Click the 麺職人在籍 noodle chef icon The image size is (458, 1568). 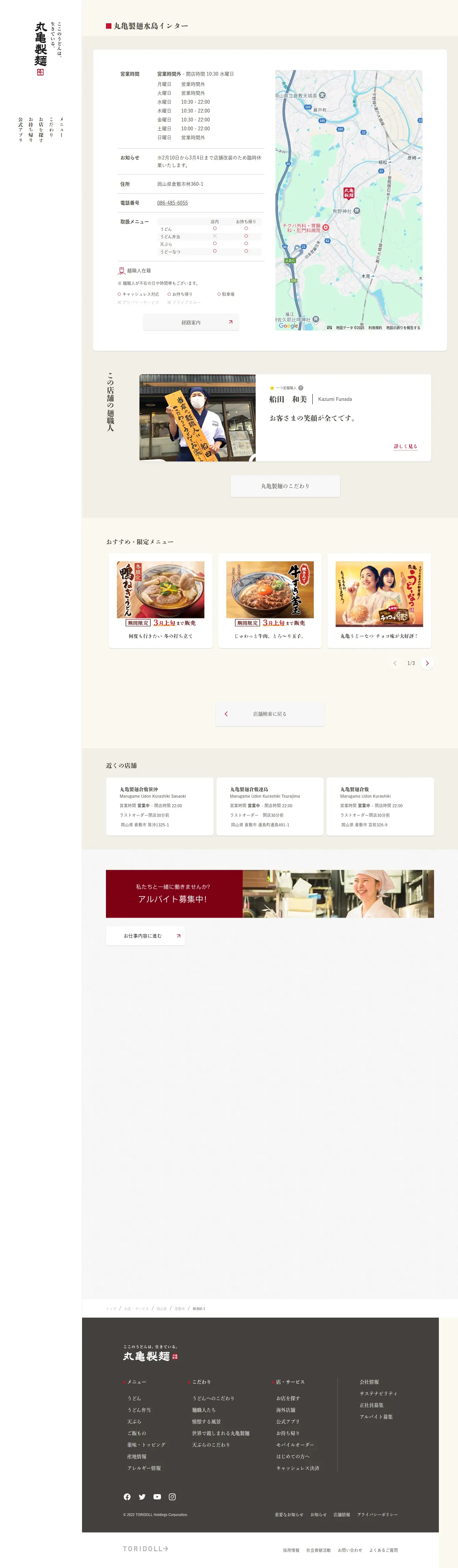pyautogui.click(x=122, y=271)
